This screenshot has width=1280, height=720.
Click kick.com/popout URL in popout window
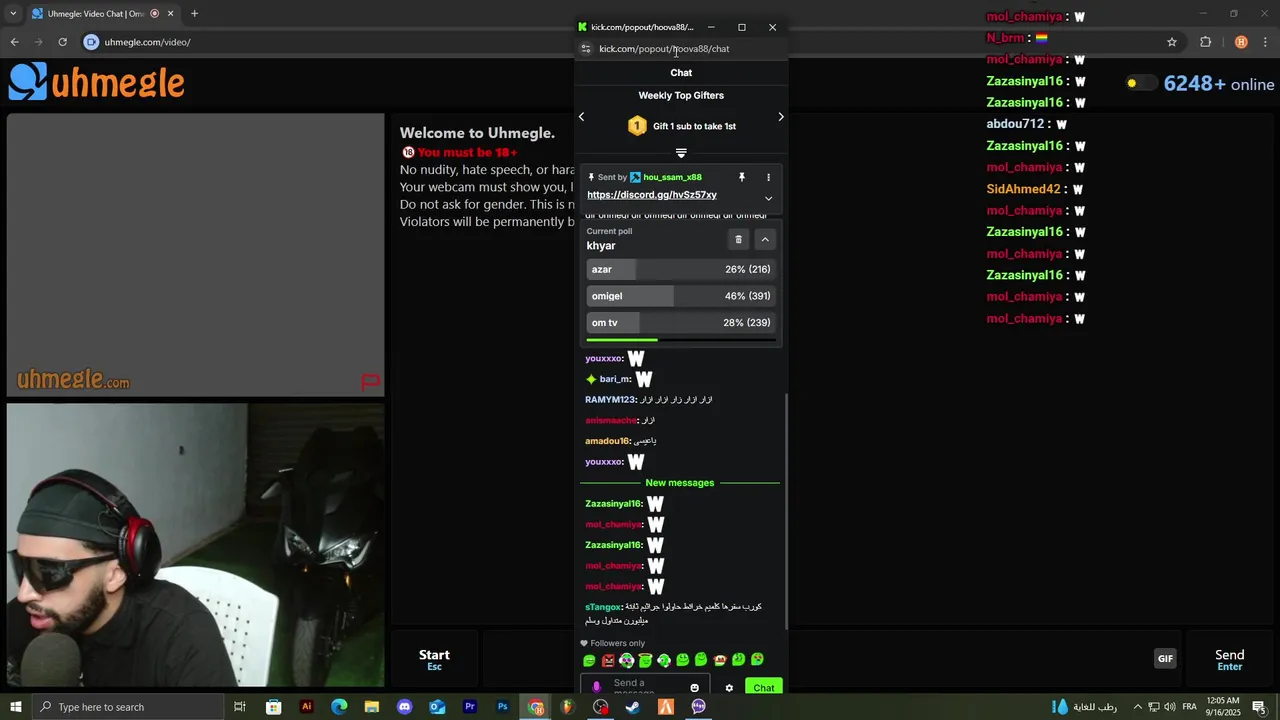tap(664, 49)
